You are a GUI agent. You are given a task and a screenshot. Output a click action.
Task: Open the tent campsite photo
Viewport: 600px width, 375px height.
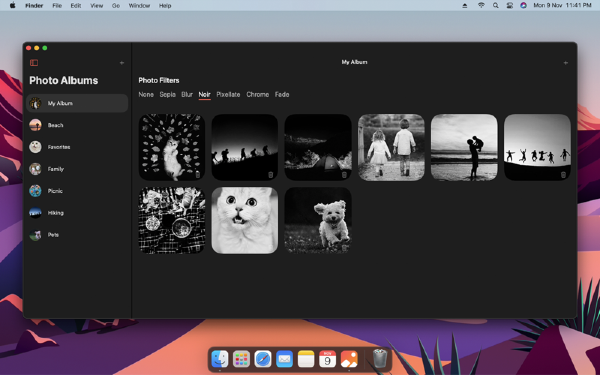click(318, 147)
